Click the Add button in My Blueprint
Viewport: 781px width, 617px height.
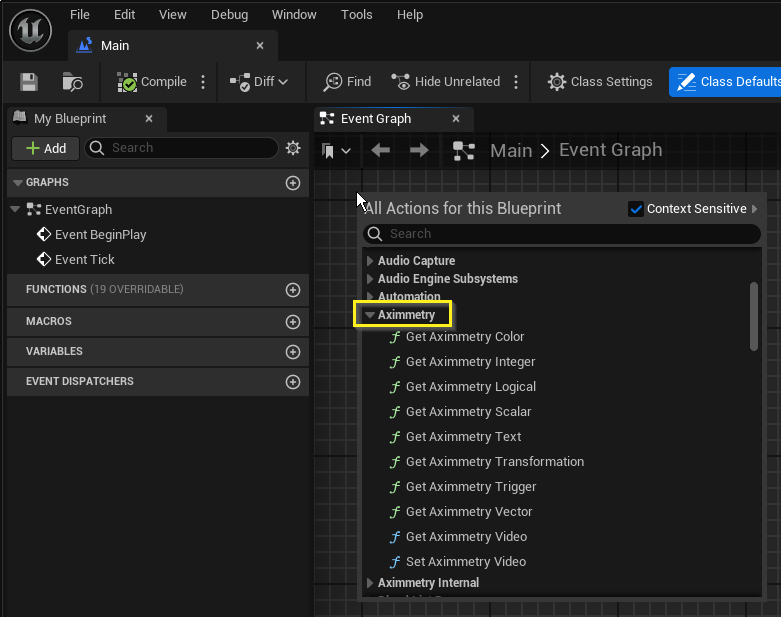click(x=46, y=148)
